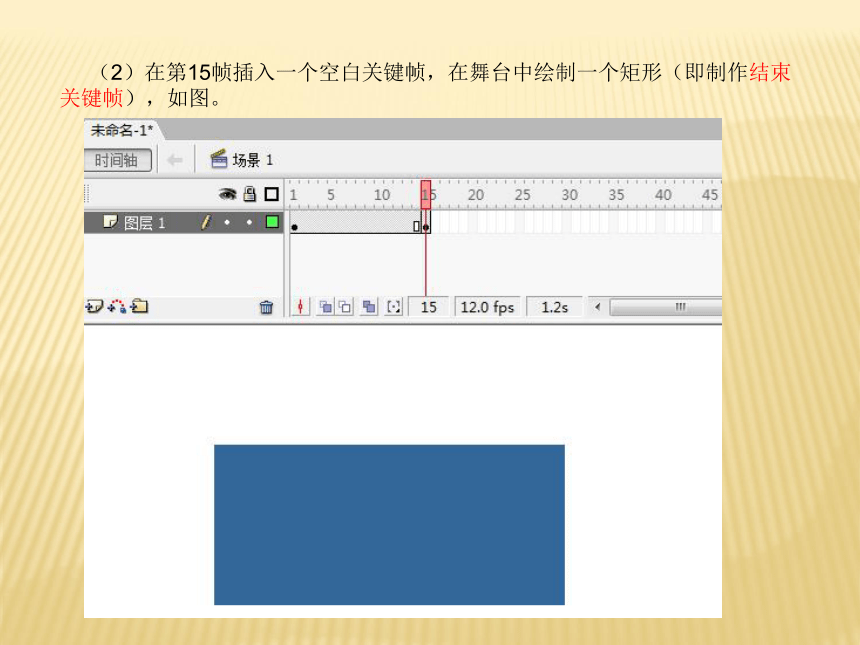Toggle outline view for all layers
Viewport: 860px width, 645px height.
point(271,194)
